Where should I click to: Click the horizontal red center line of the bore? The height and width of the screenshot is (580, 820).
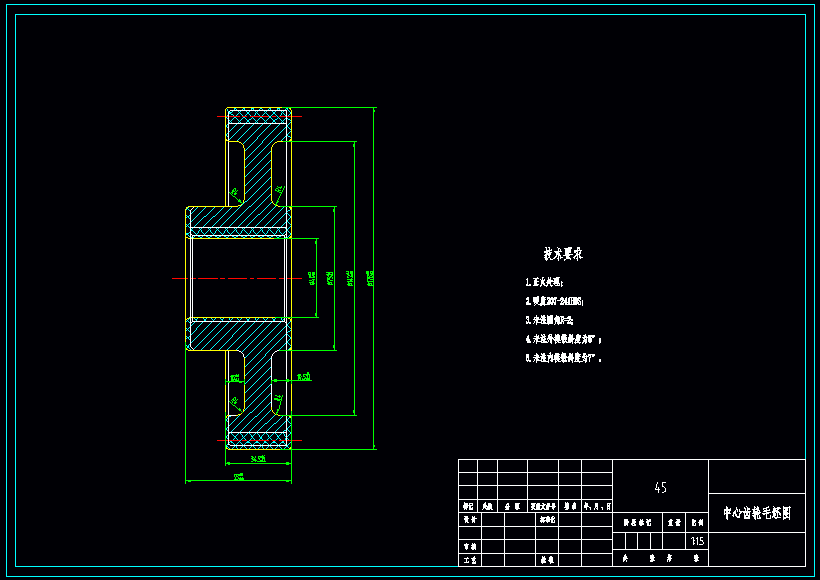pyautogui.click(x=237, y=278)
